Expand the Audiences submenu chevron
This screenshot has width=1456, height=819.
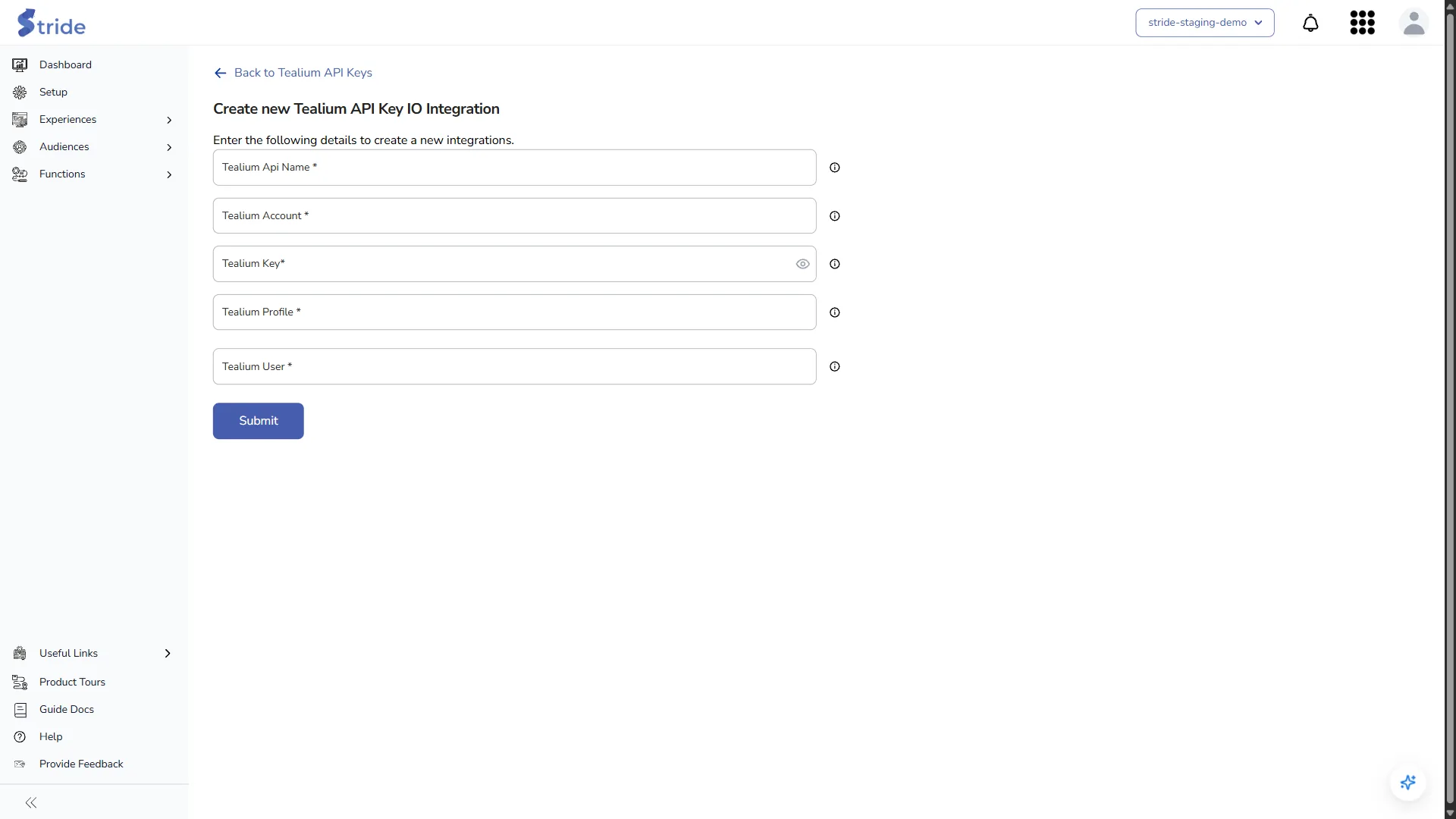coord(169,147)
